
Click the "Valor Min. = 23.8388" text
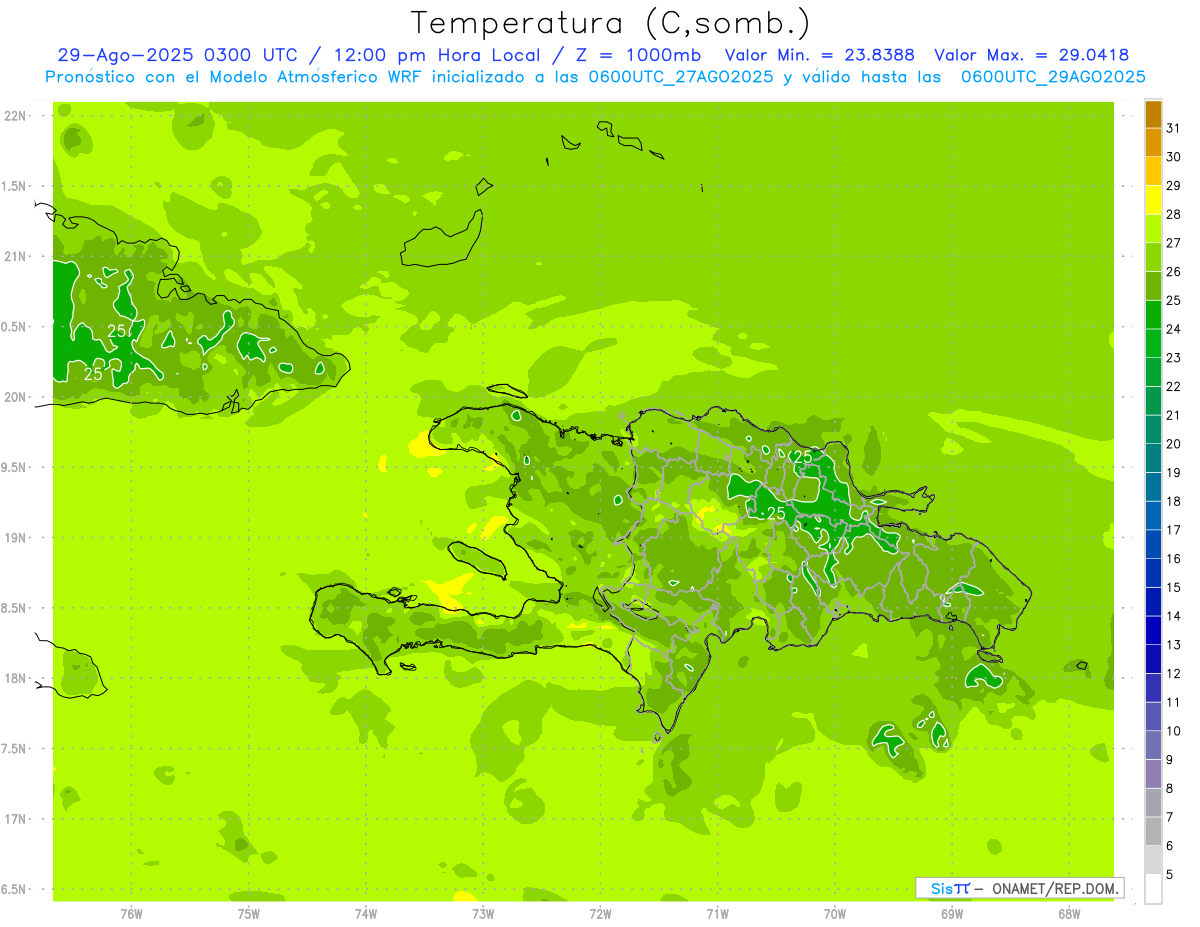tap(819, 55)
